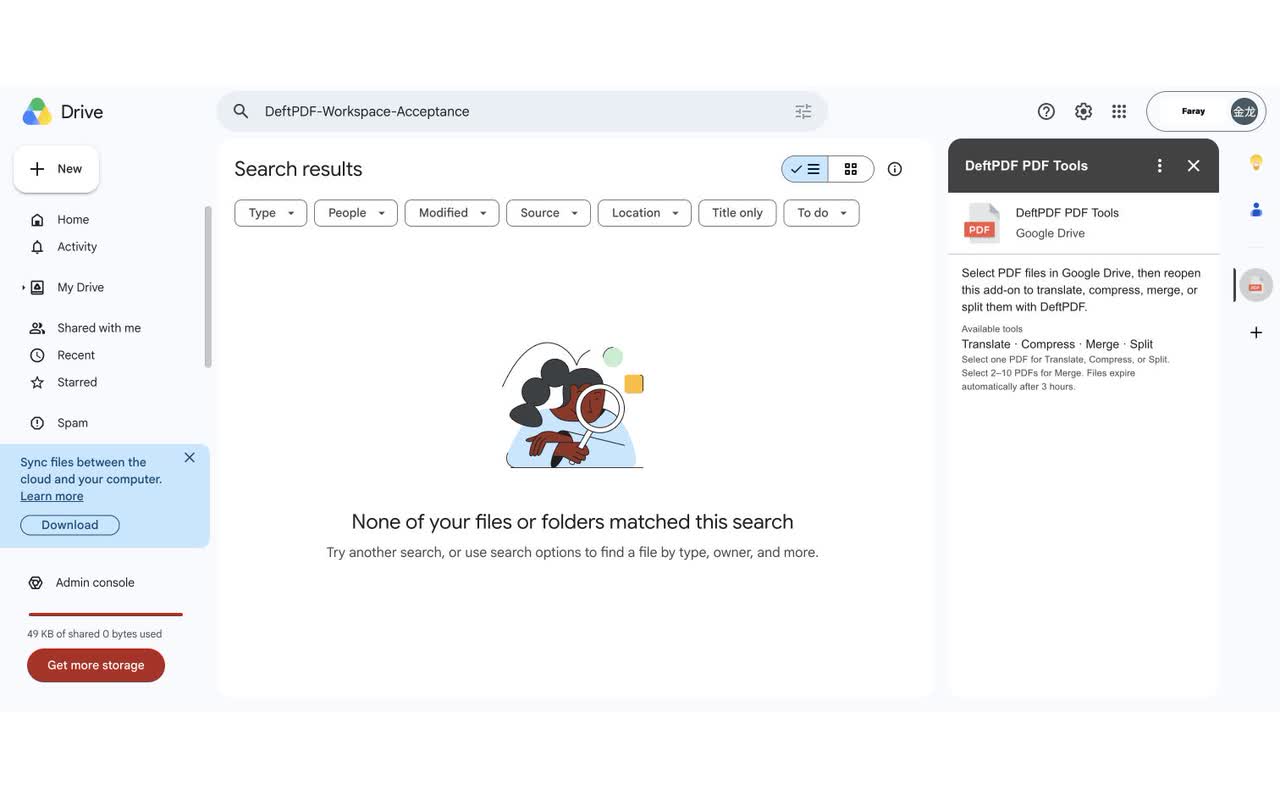Click the 'Try another search' hint text
The width and height of the screenshot is (1280, 800).
point(572,552)
